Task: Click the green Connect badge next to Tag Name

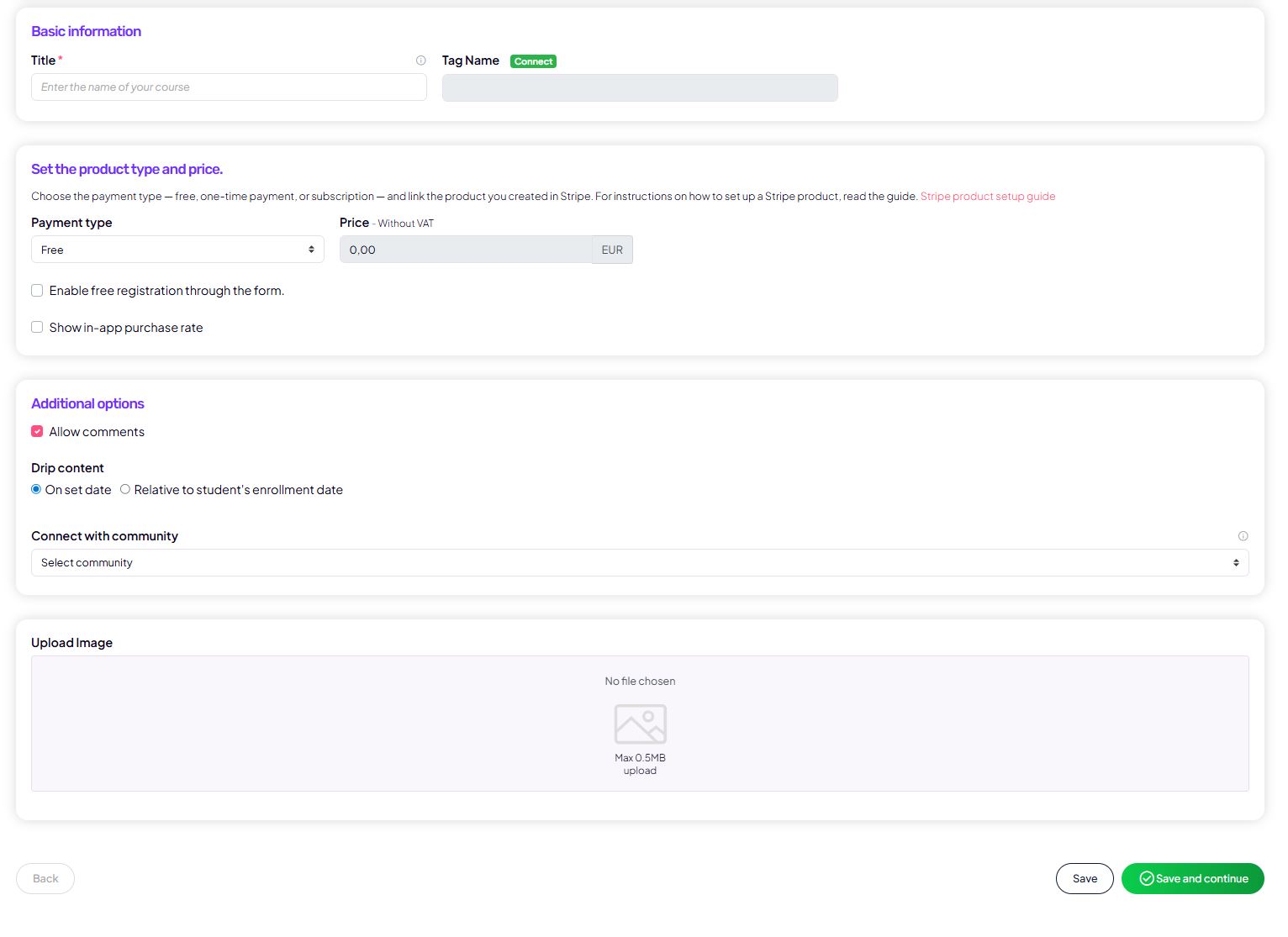Action: [x=533, y=61]
